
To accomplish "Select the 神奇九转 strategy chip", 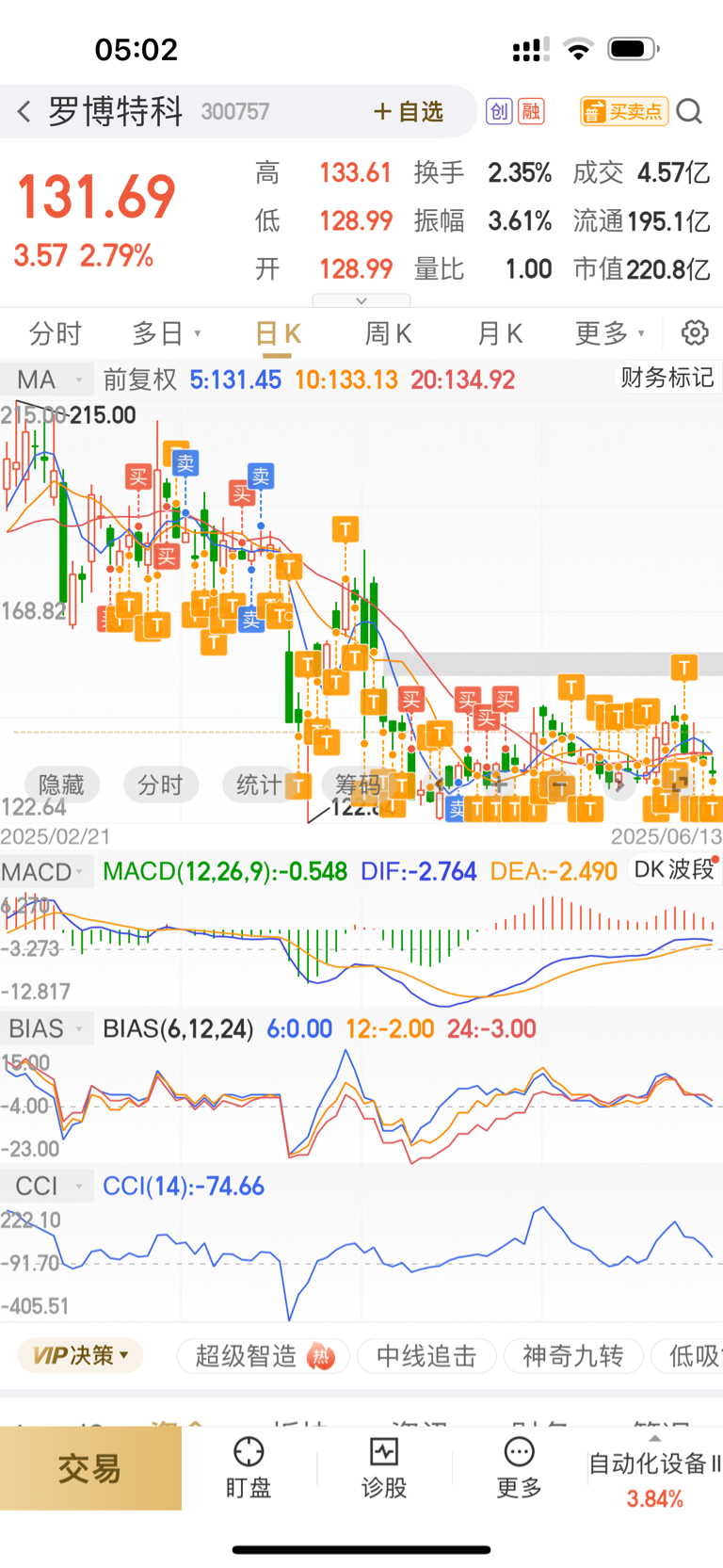I will (x=573, y=1356).
